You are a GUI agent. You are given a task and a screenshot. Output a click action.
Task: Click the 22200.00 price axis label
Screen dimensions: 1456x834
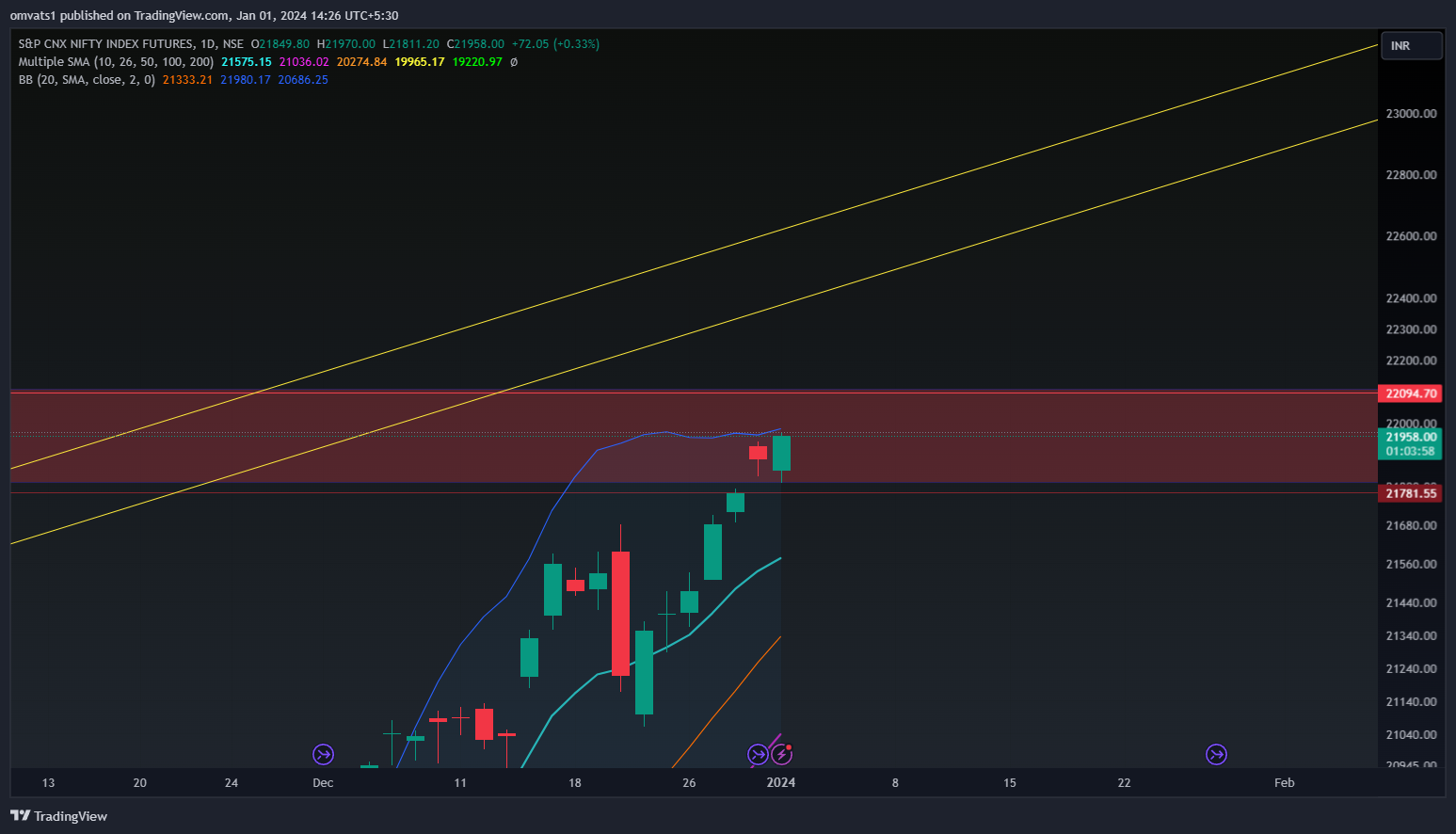pyautogui.click(x=1411, y=360)
